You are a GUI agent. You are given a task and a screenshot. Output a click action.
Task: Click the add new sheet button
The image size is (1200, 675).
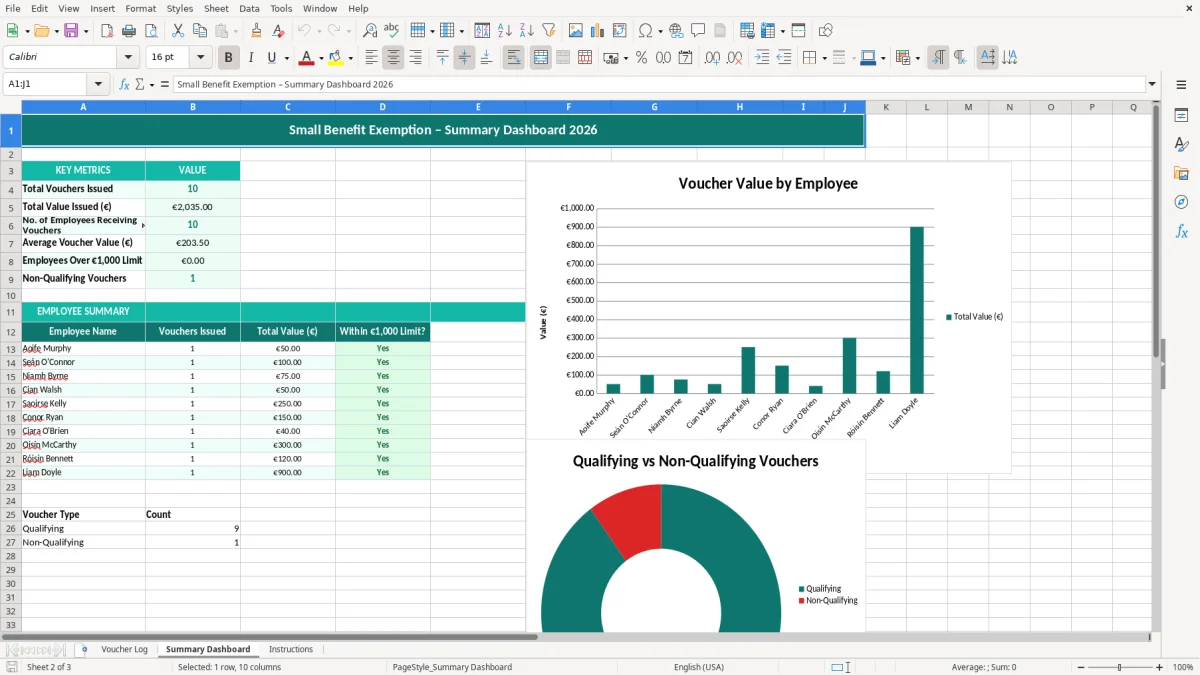84,650
